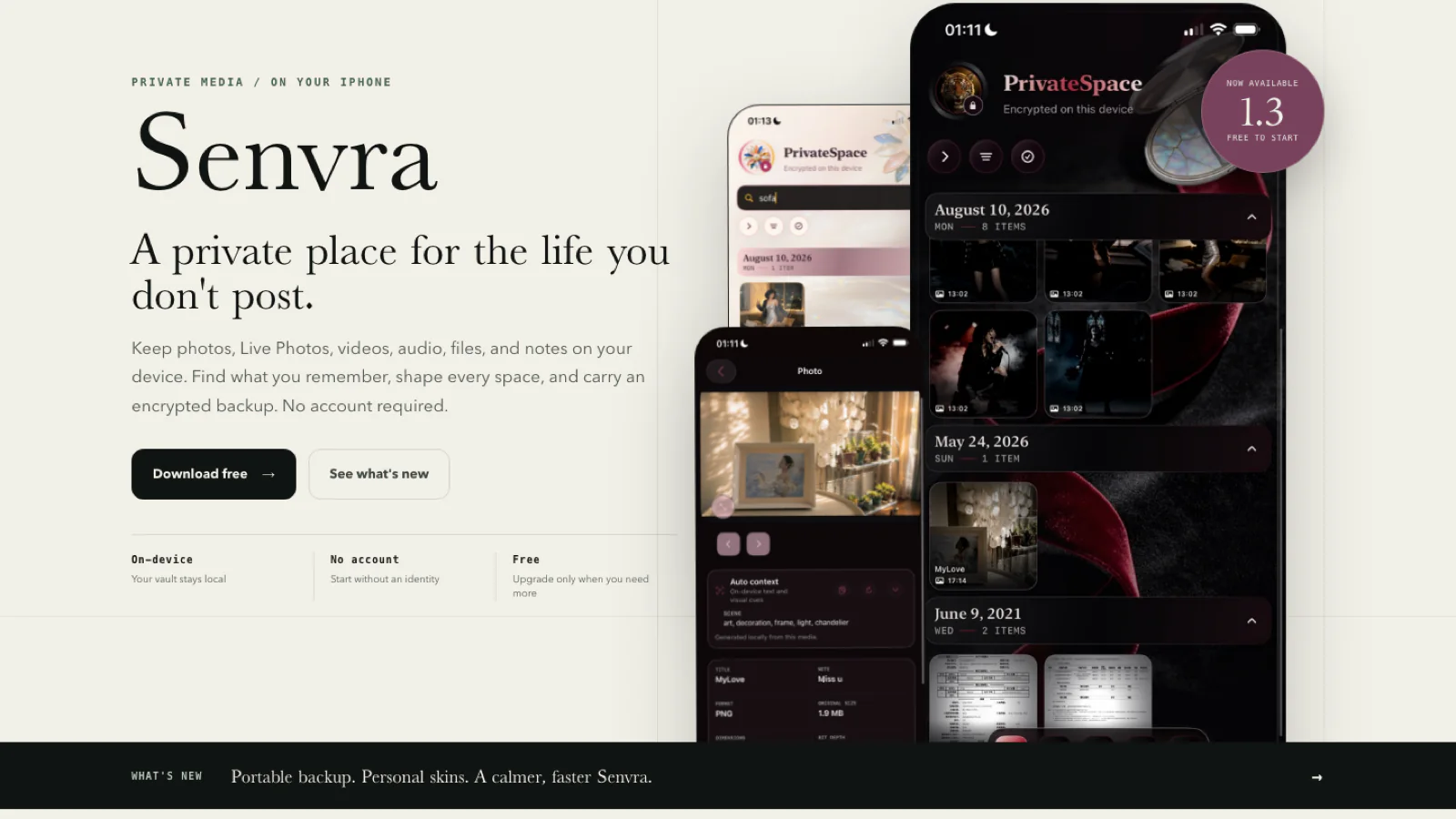The width and height of the screenshot is (1456, 819).
Task: Tap the moon focus icon beside 01:11 in large phone
Action: (991, 30)
